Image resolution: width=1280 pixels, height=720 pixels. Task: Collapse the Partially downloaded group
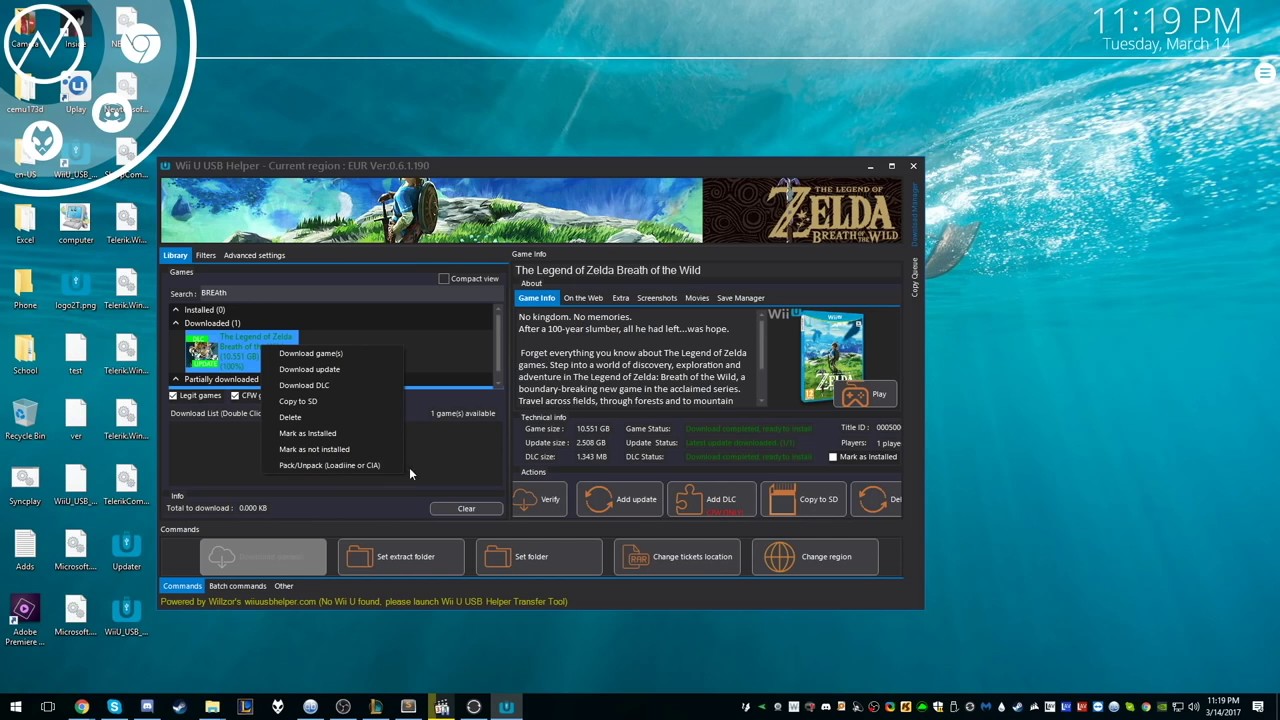click(x=176, y=379)
